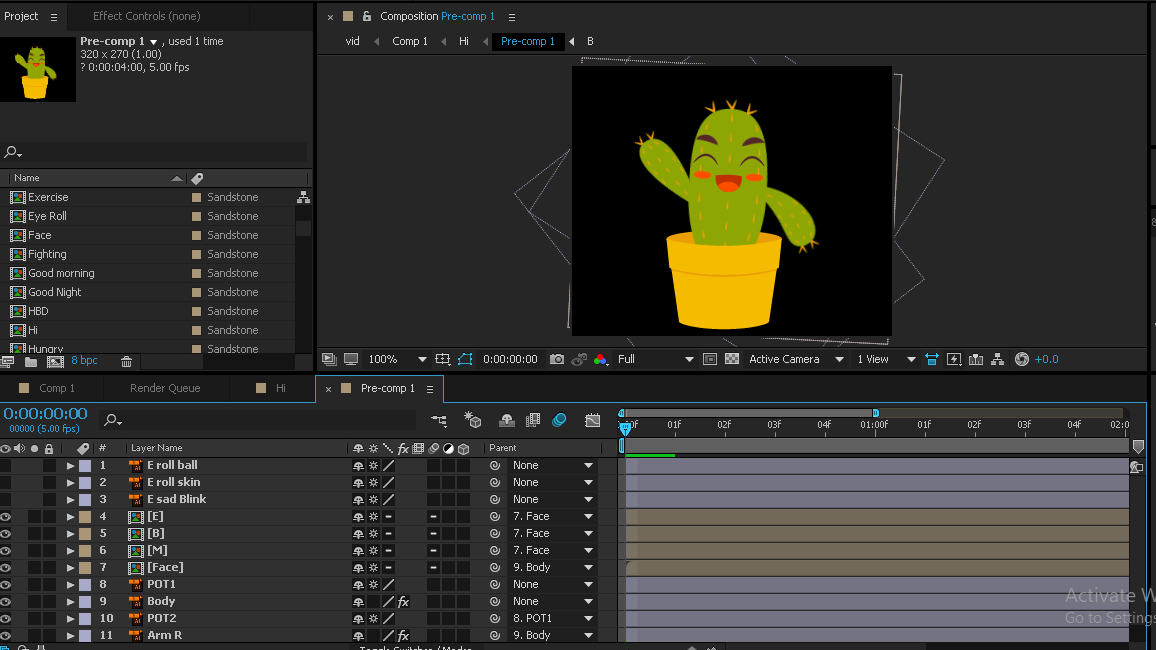Click the Composition Mini-Flowchart icon
Image resolution: width=1156 pixels, height=650 pixels.
439,421
